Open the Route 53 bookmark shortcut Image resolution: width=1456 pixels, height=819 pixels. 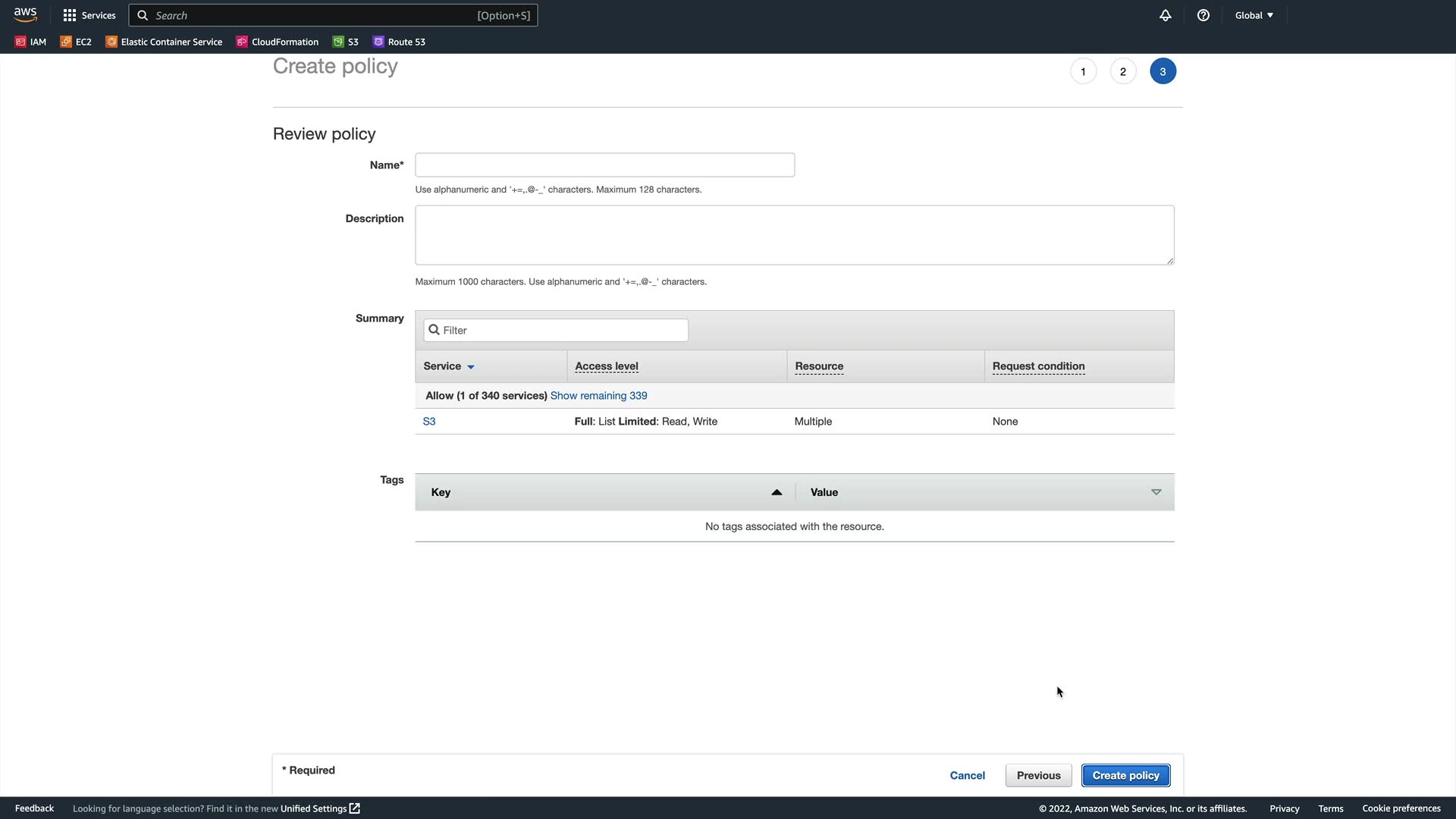[399, 42]
